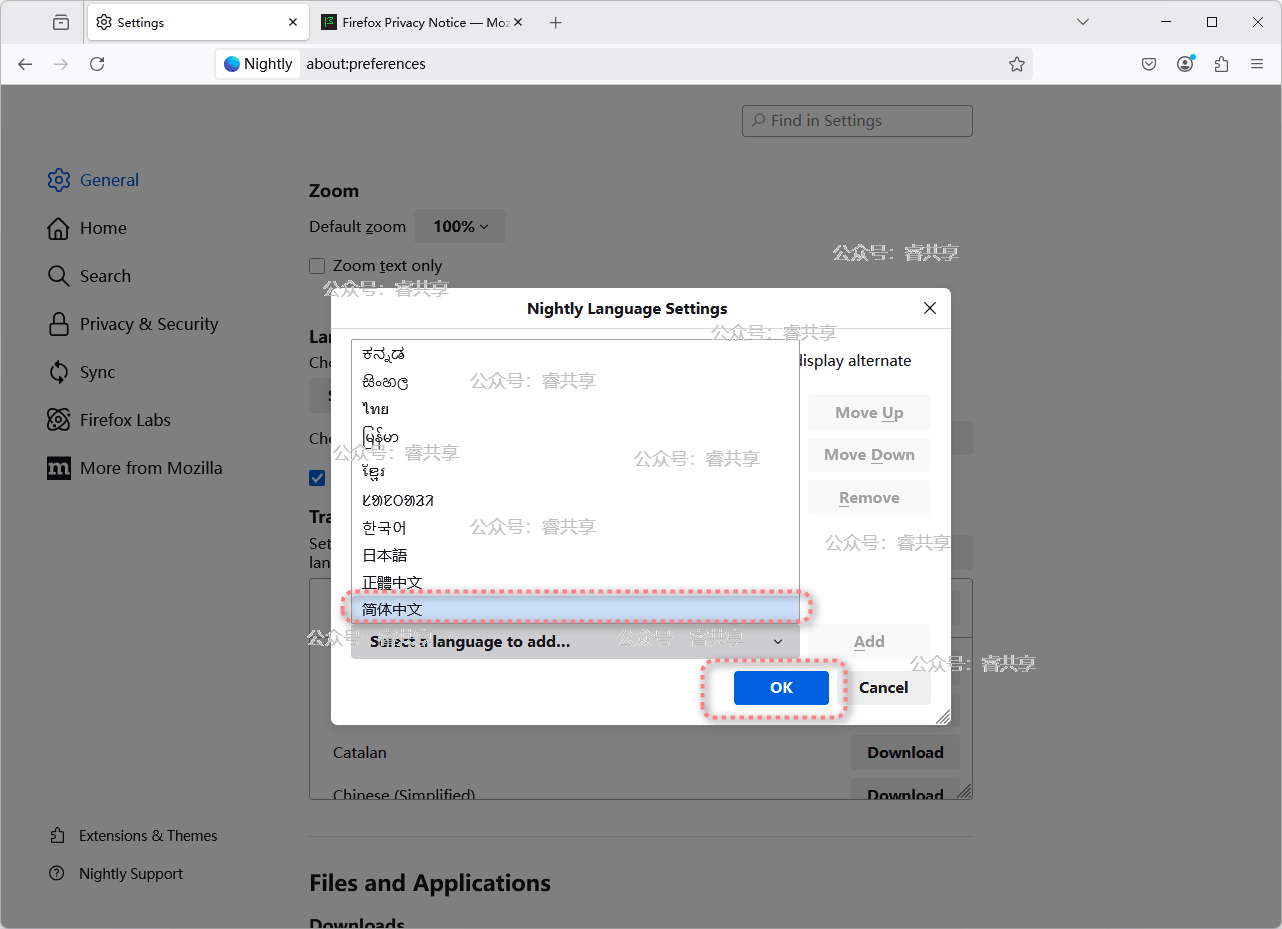Select the 正體中文 language row

[x=575, y=582]
